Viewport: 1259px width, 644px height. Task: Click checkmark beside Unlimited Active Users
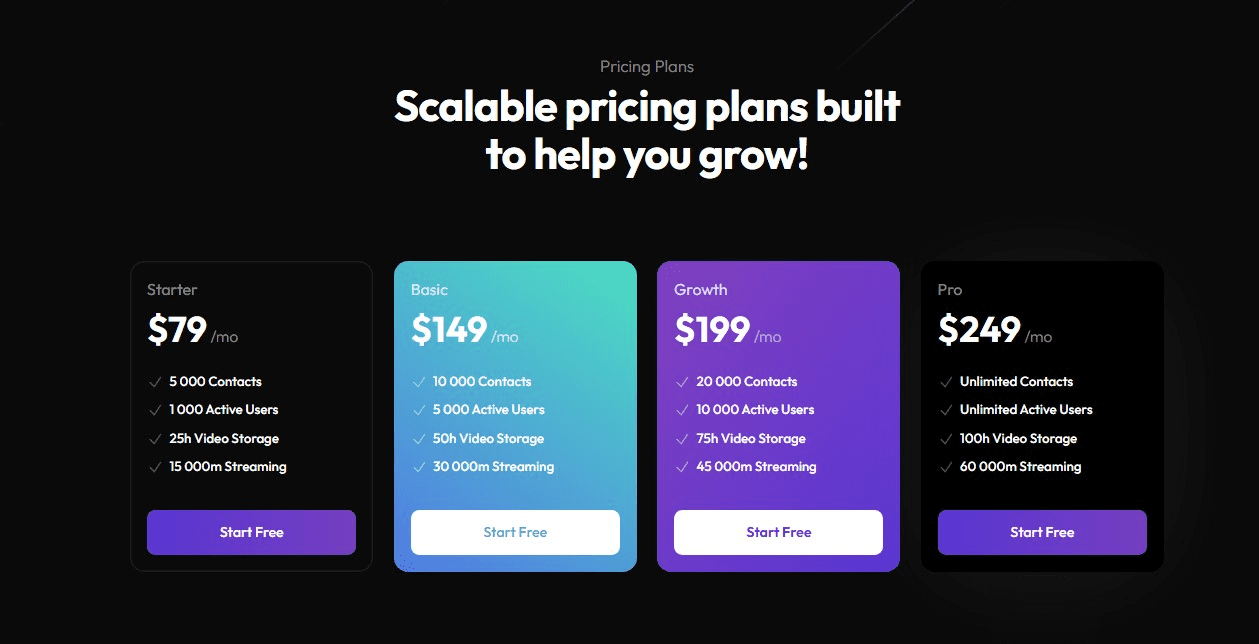pos(946,410)
